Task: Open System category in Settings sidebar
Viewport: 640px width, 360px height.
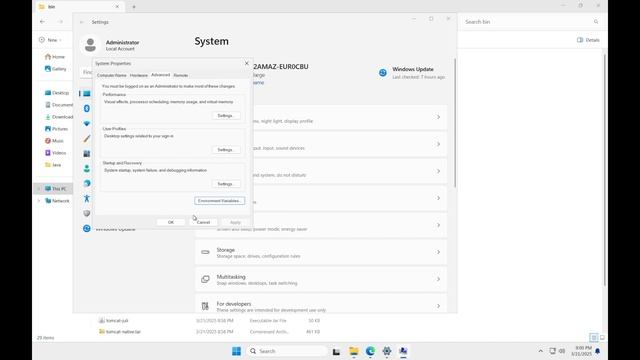Action: tap(87, 93)
